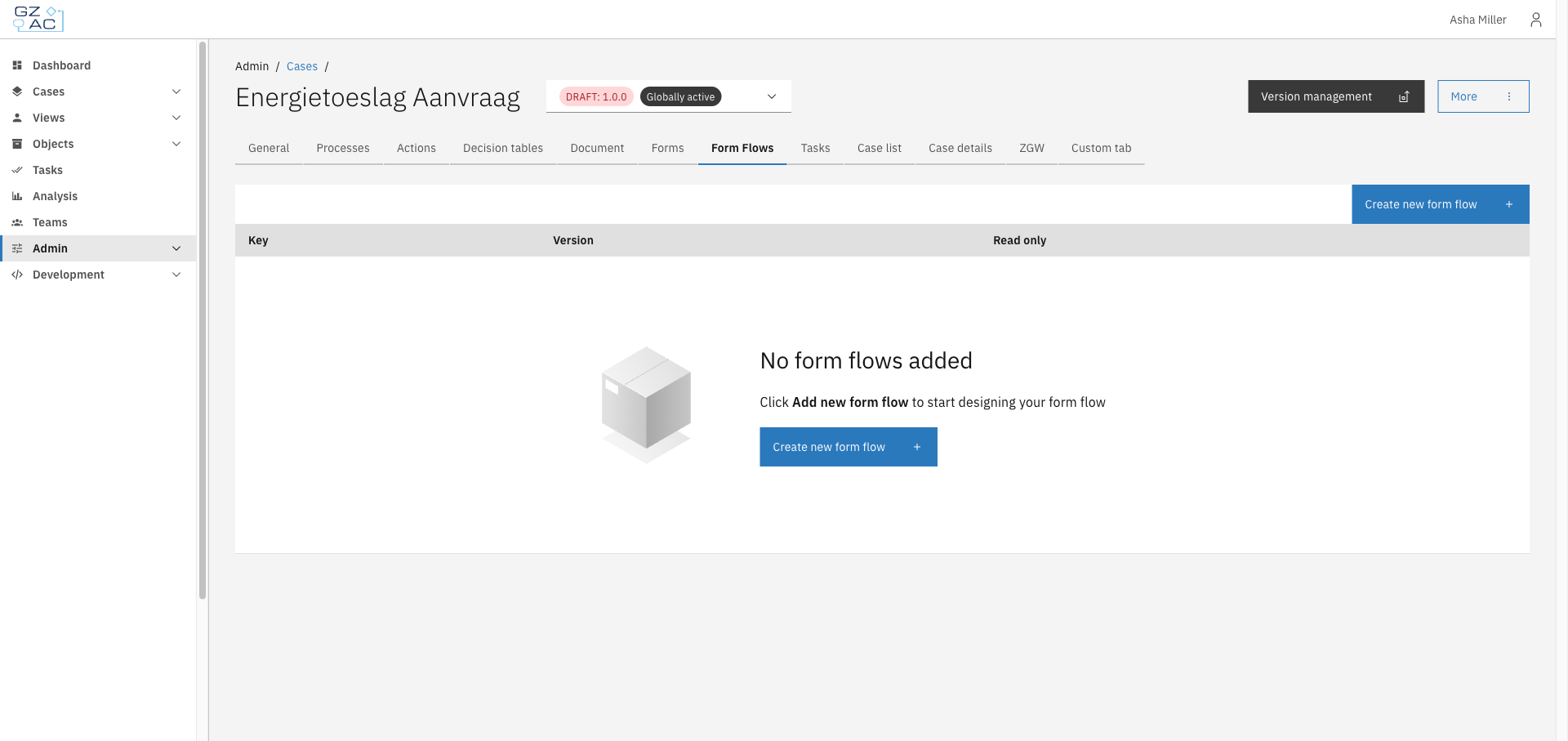Click the Globally active tag
The height and width of the screenshot is (741, 1568).
click(x=680, y=96)
